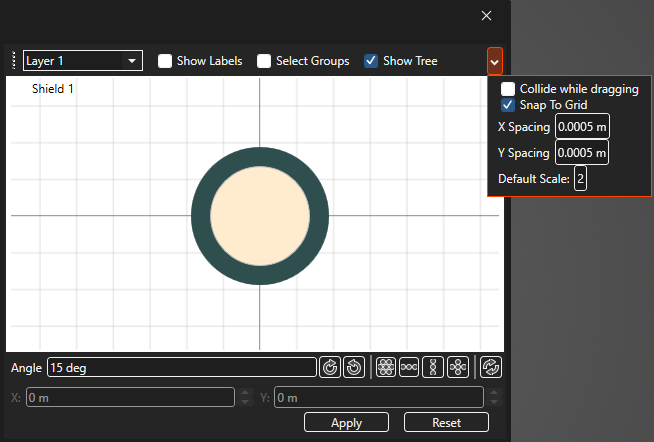
Task: Close the layout dialog with X
Action: coord(486,16)
